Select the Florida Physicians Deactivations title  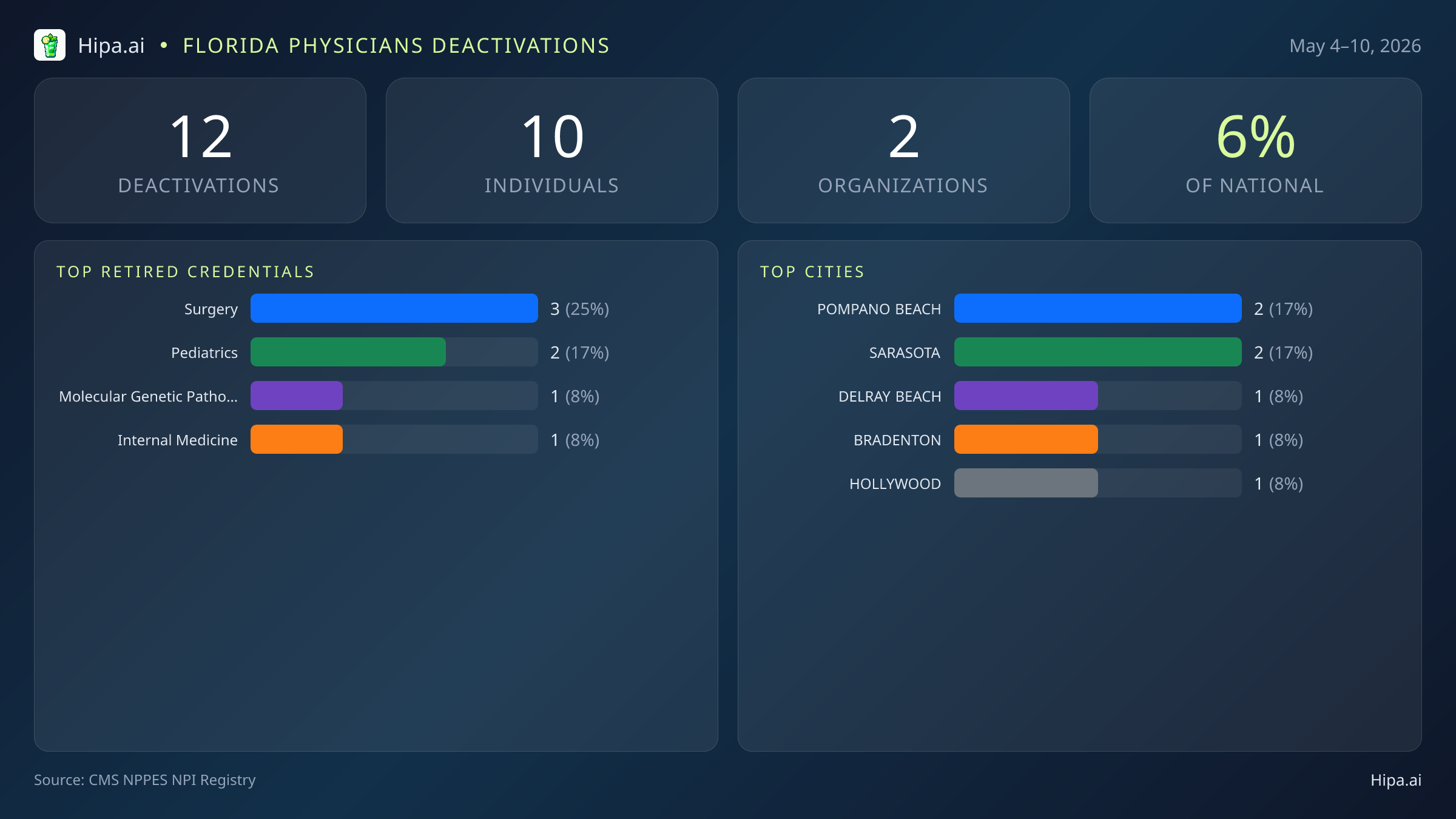point(396,45)
